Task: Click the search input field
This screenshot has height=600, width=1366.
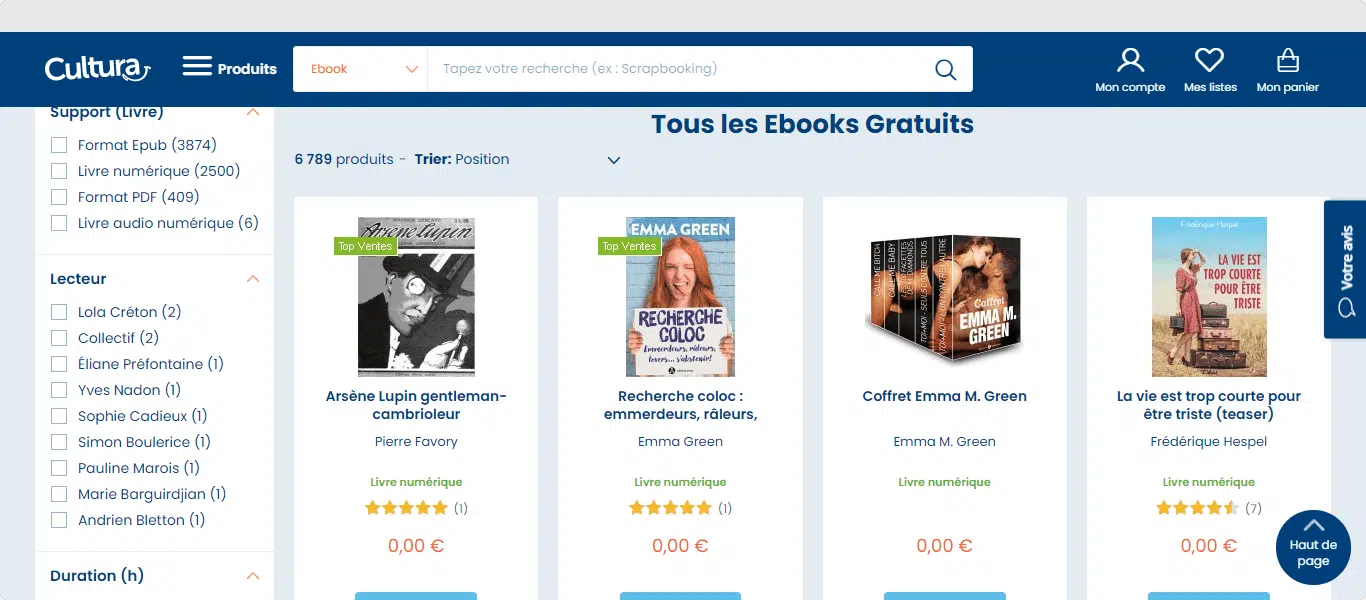Action: click(x=680, y=69)
